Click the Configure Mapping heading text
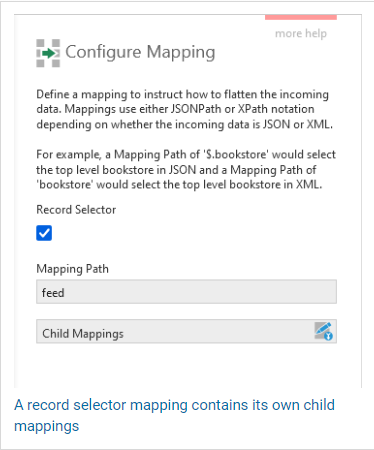Viewport: 374px width, 450px height. pos(140,52)
